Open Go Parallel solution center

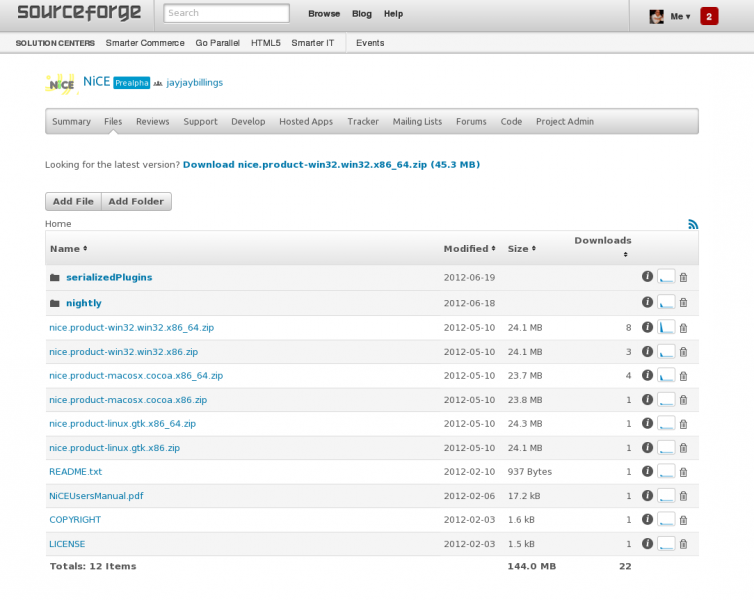(217, 43)
